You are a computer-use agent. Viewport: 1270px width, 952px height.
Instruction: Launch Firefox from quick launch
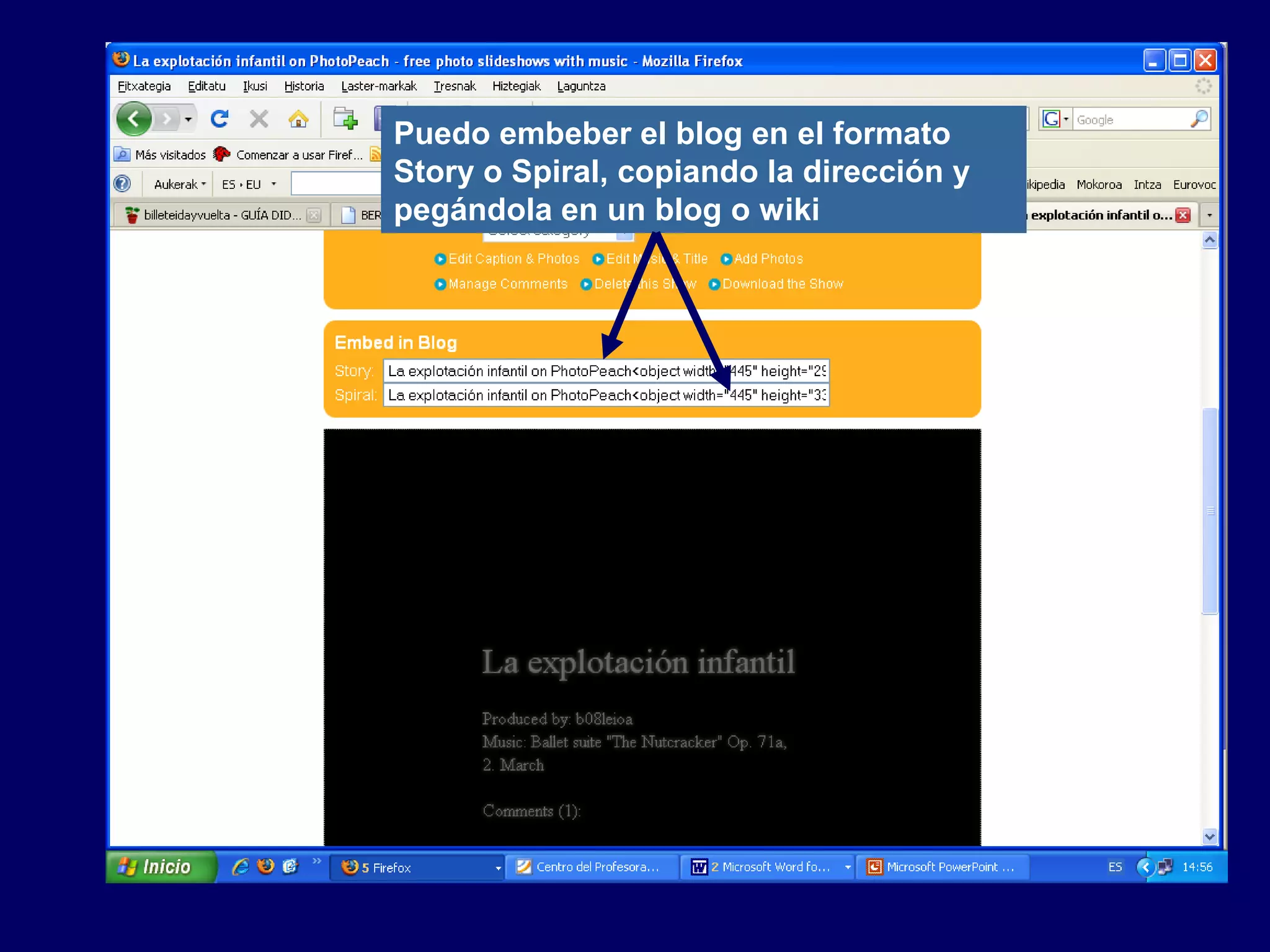pos(266,866)
